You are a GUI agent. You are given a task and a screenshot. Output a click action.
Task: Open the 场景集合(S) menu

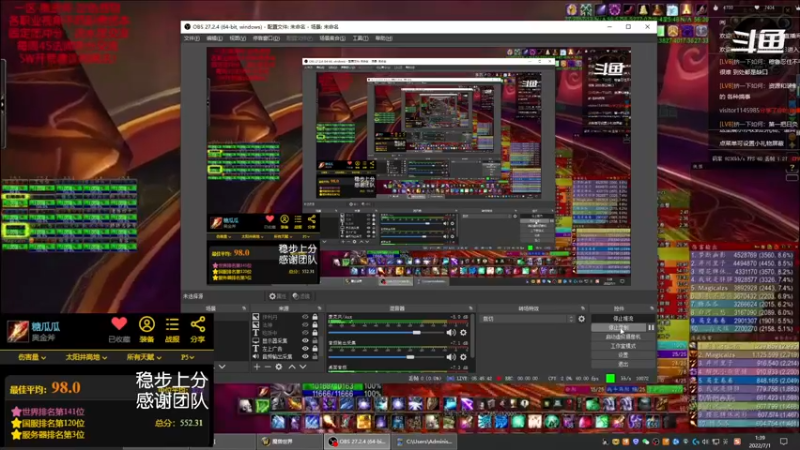[x=332, y=38]
